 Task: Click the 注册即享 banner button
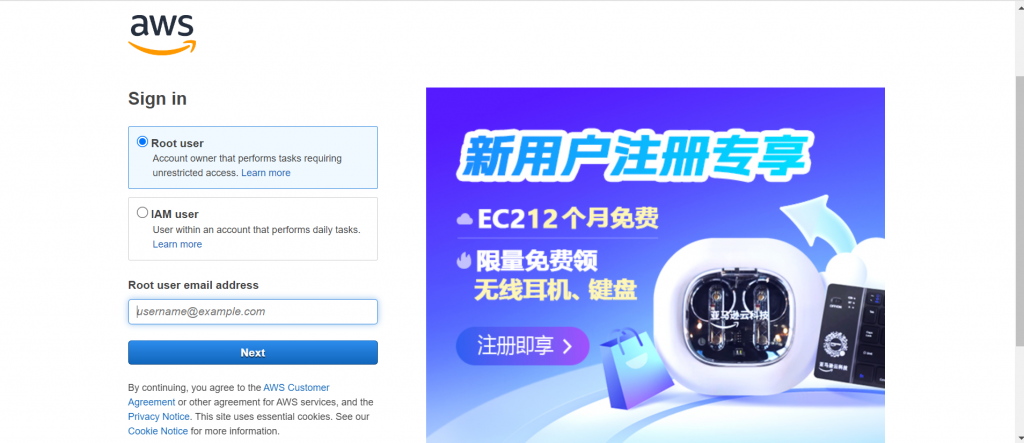click(522, 346)
